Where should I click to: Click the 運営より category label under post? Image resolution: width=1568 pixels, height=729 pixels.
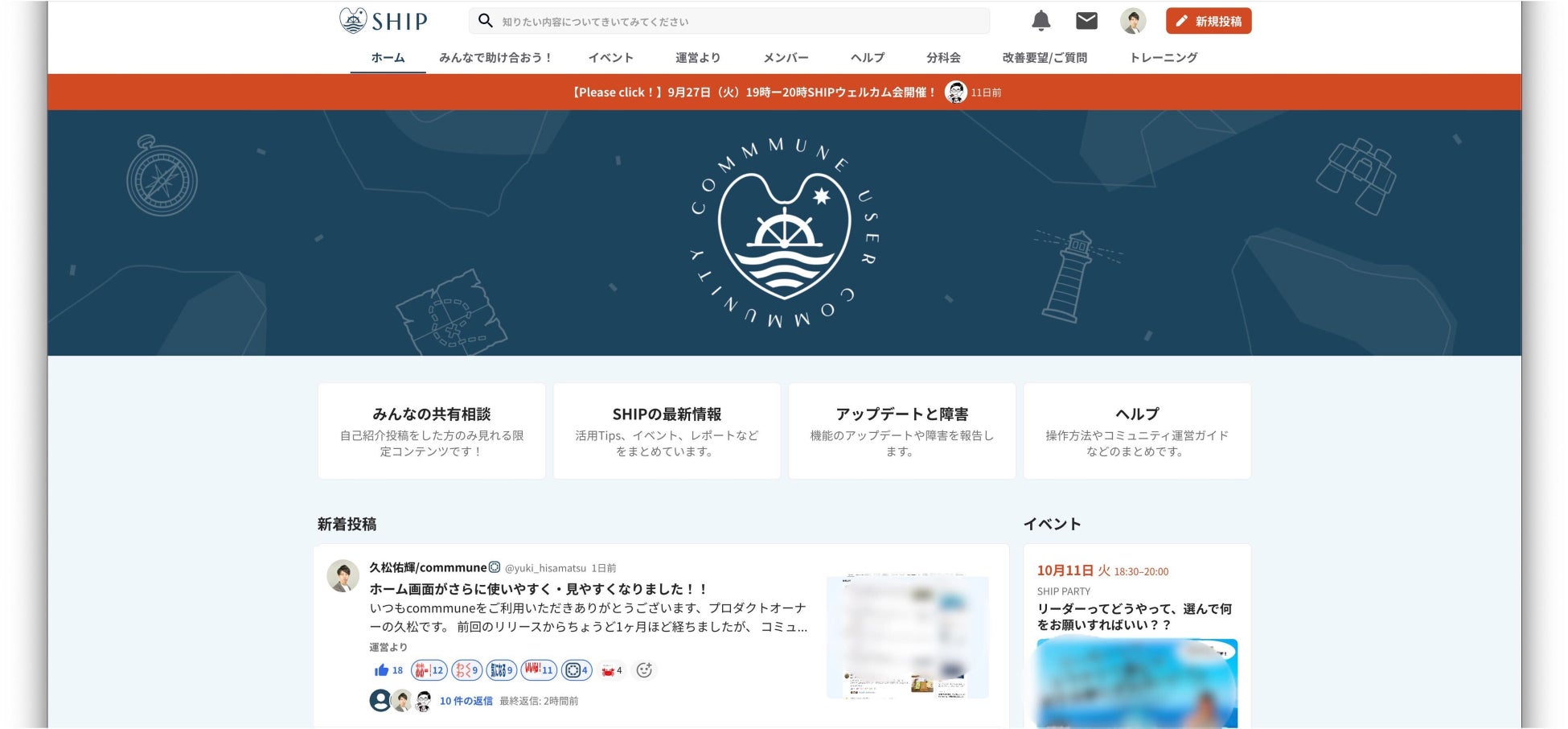tap(388, 647)
